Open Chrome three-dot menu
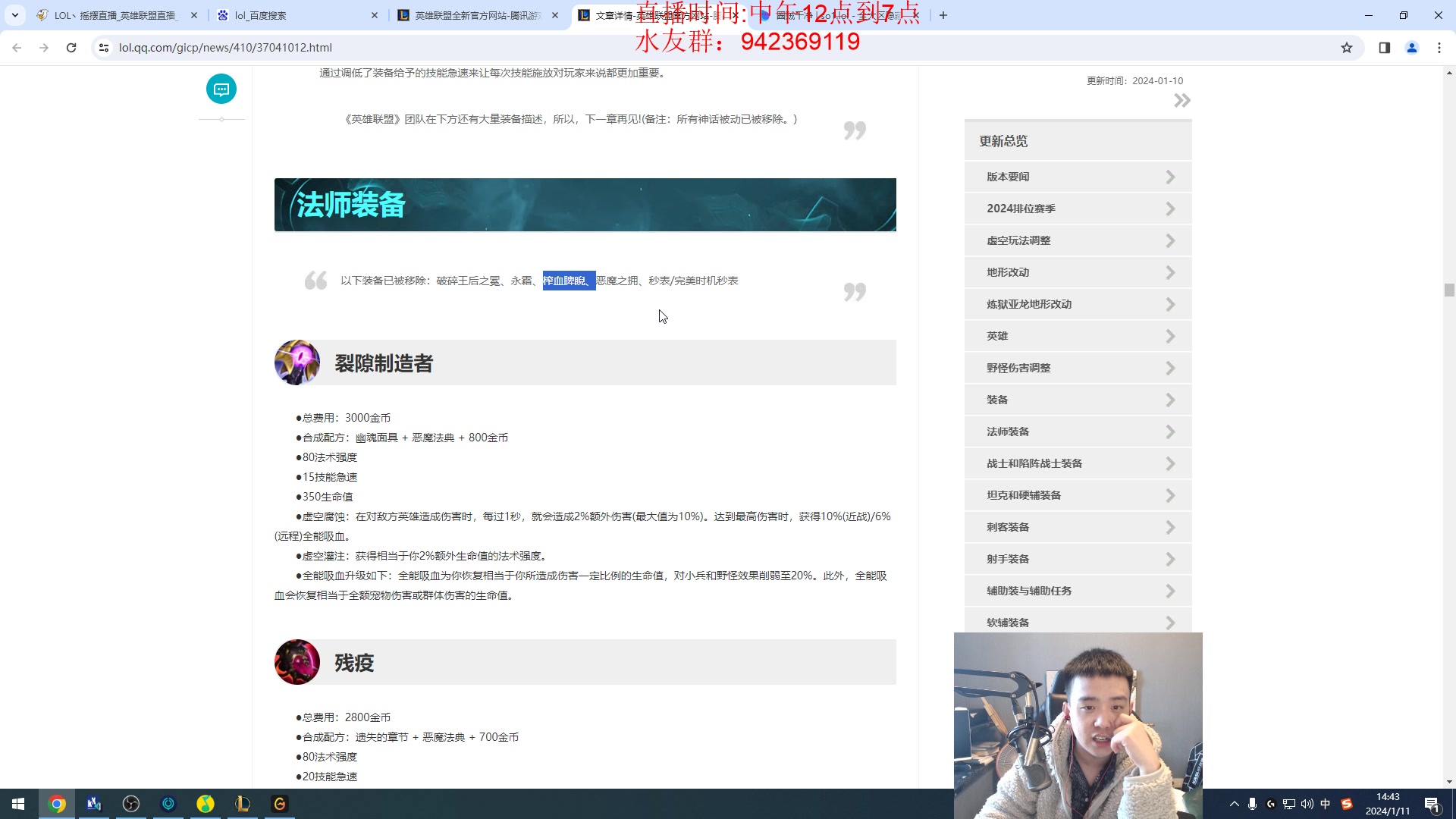The height and width of the screenshot is (819, 1456). point(1439,47)
